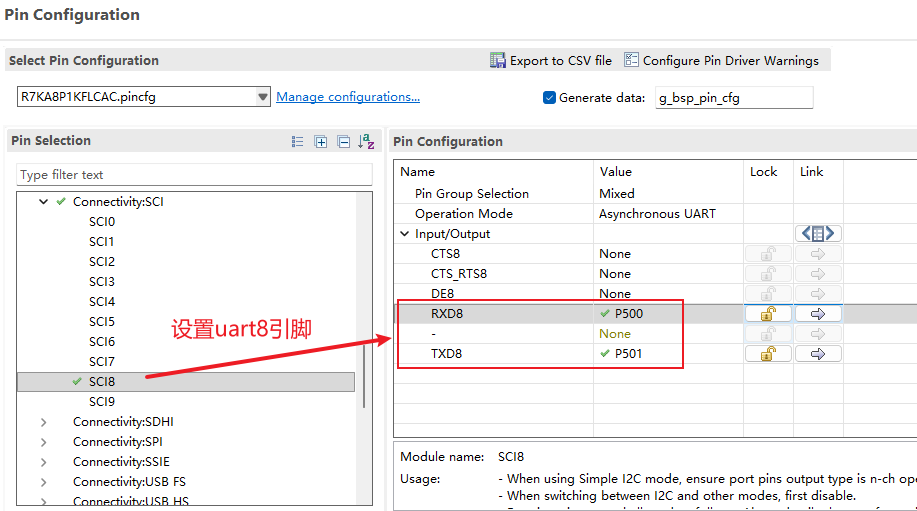Select SCI4 in the tree
Screen dimensions: 917x511
point(102,302)
